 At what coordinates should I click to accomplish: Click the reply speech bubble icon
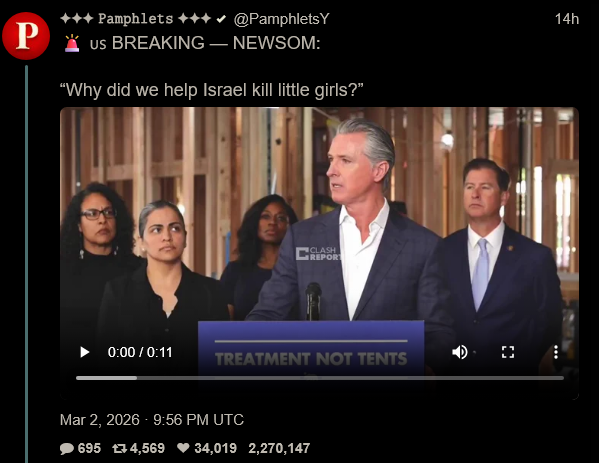click(67, 448)
